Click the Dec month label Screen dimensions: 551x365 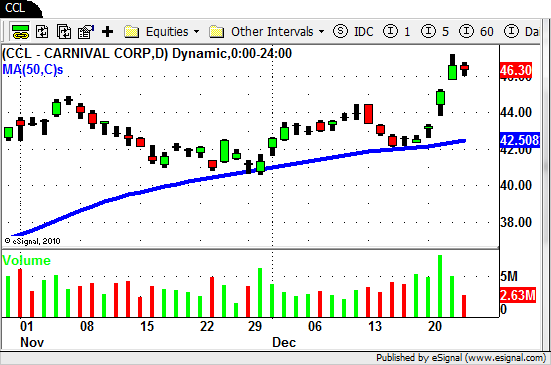[x=284, y=342]
